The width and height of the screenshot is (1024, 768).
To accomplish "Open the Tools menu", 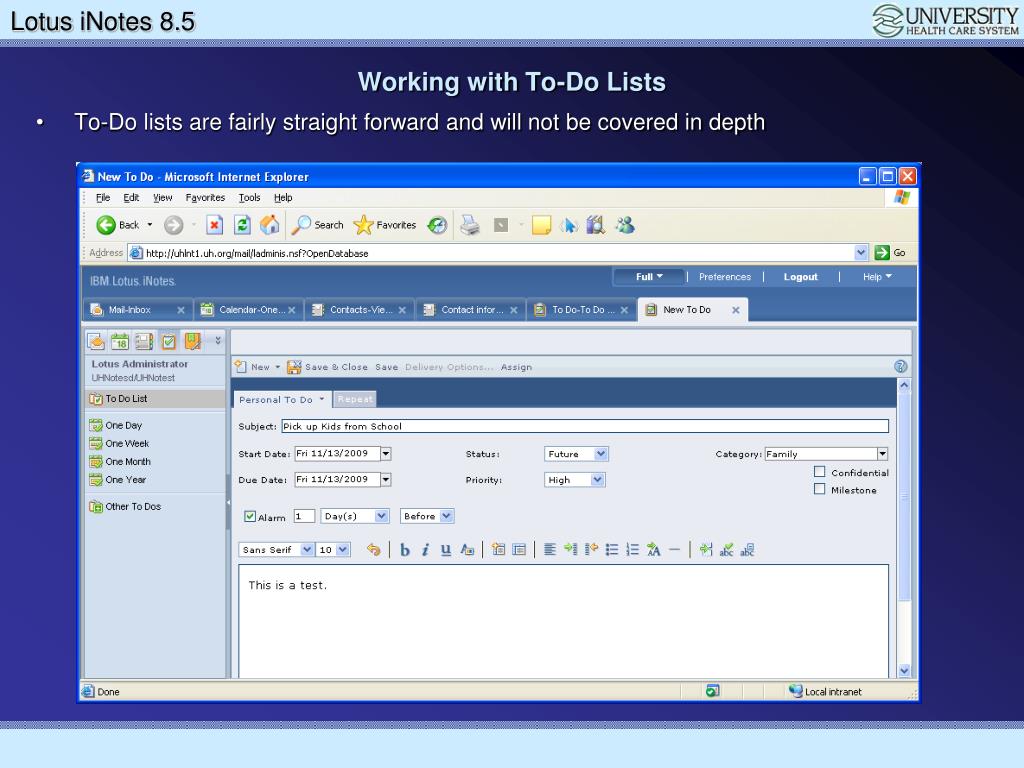I will (x=249, y=198).
